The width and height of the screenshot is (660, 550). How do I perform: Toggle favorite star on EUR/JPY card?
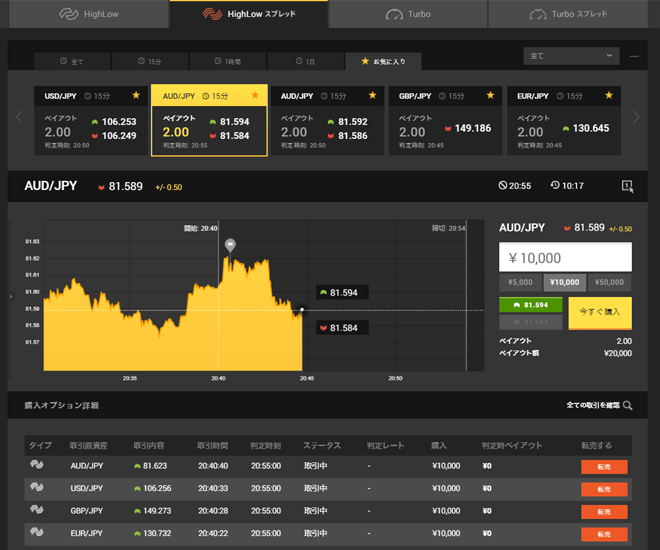pos(609,95)
